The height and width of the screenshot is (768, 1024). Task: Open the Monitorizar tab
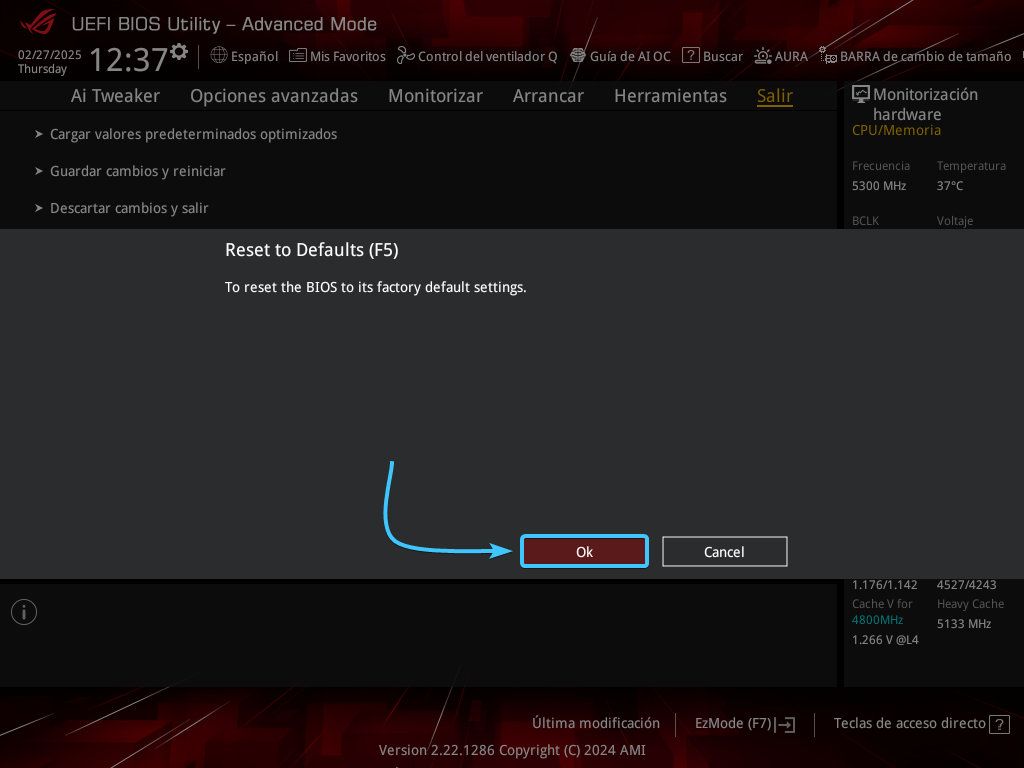tap(436, 96)
